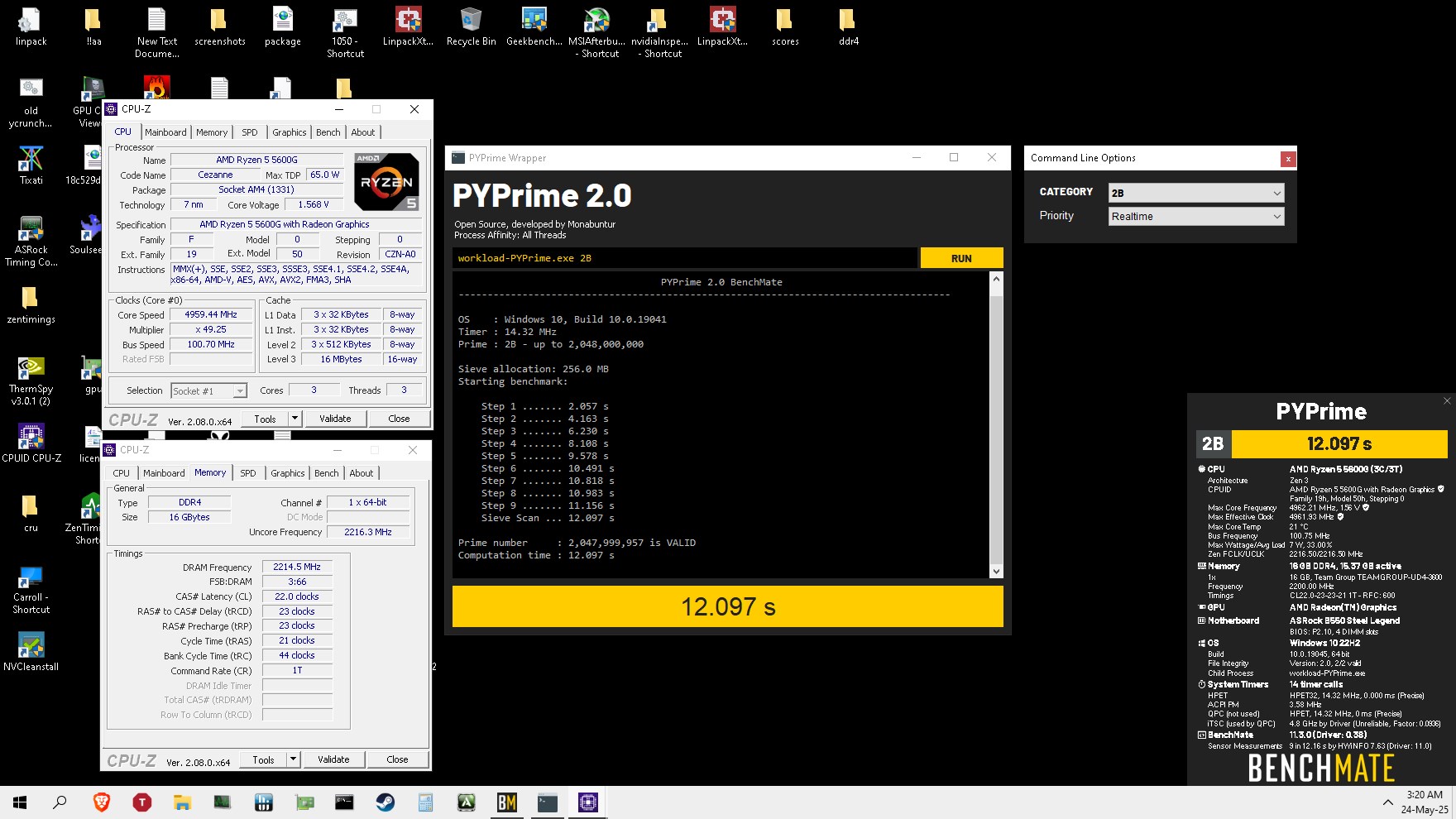This screenshot has height=819, width=1456.
Task: Open the Priority Realtime dropdown
Action: (1196, 216)
